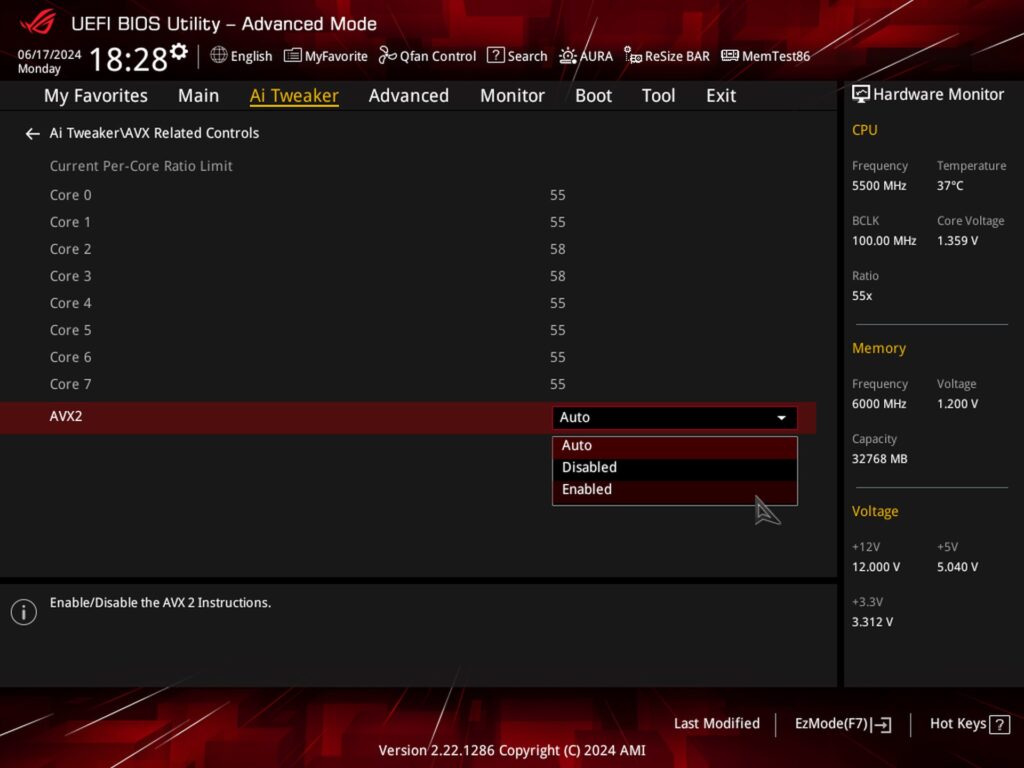Click Core 7 ratio value 55
Screen dimensions: 1024x768
(557, 385)
